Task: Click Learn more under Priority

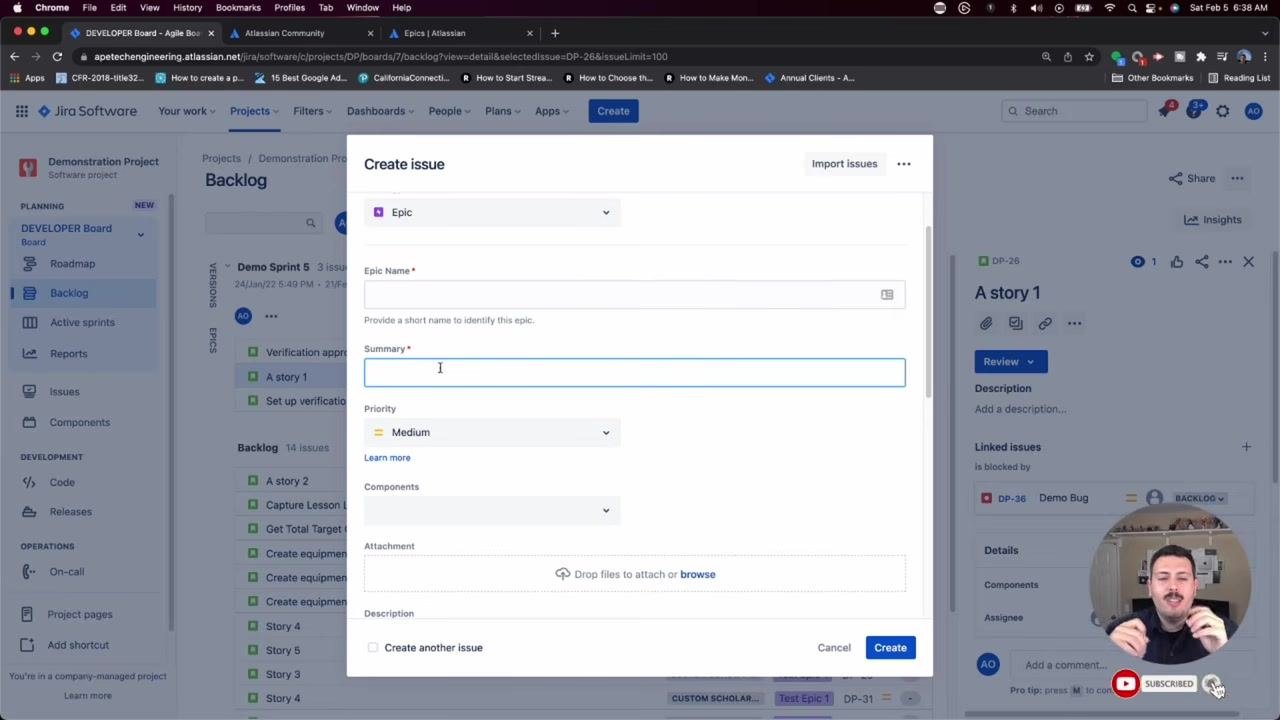Action: tap(387, 458)
